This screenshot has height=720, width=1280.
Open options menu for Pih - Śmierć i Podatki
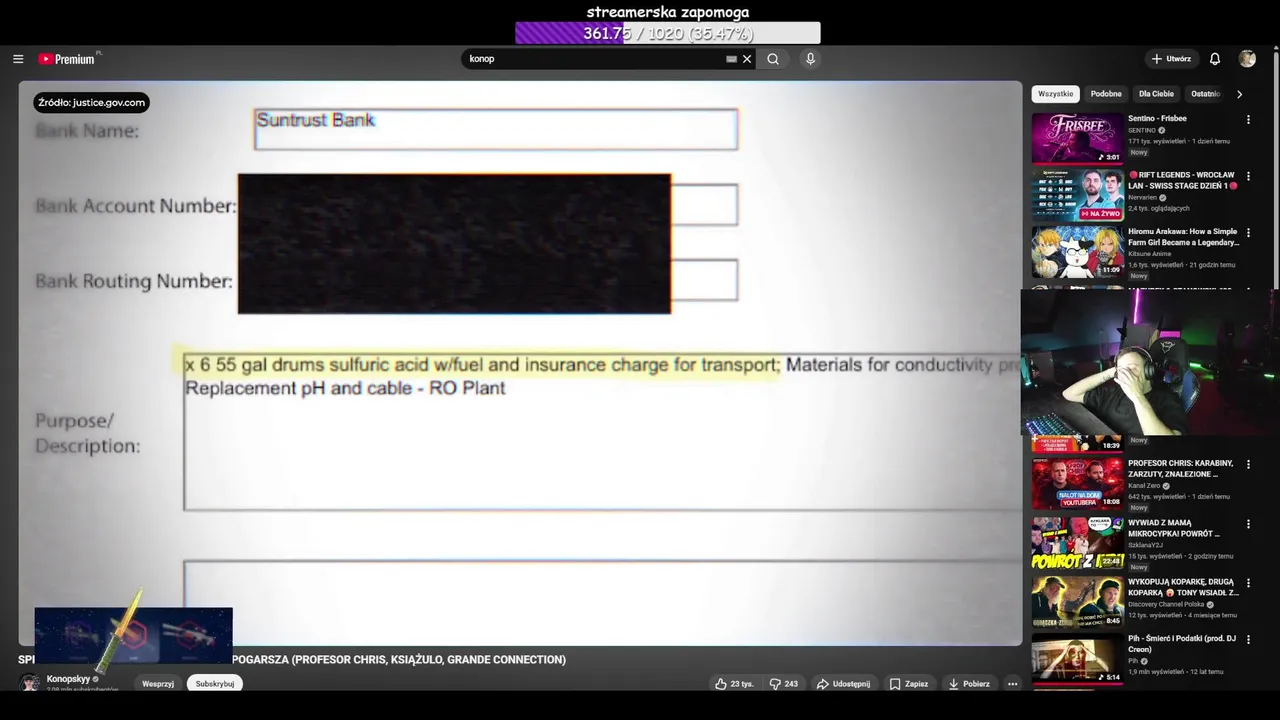pos(1248,640)
